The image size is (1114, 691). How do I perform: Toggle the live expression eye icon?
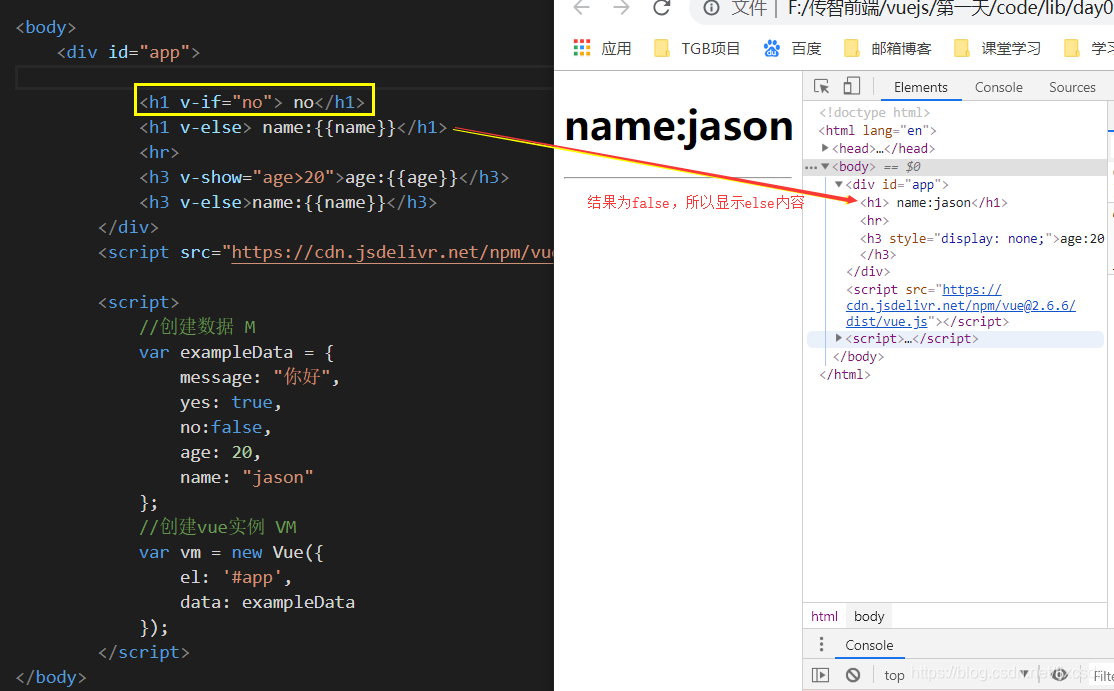coord(1059,675)
